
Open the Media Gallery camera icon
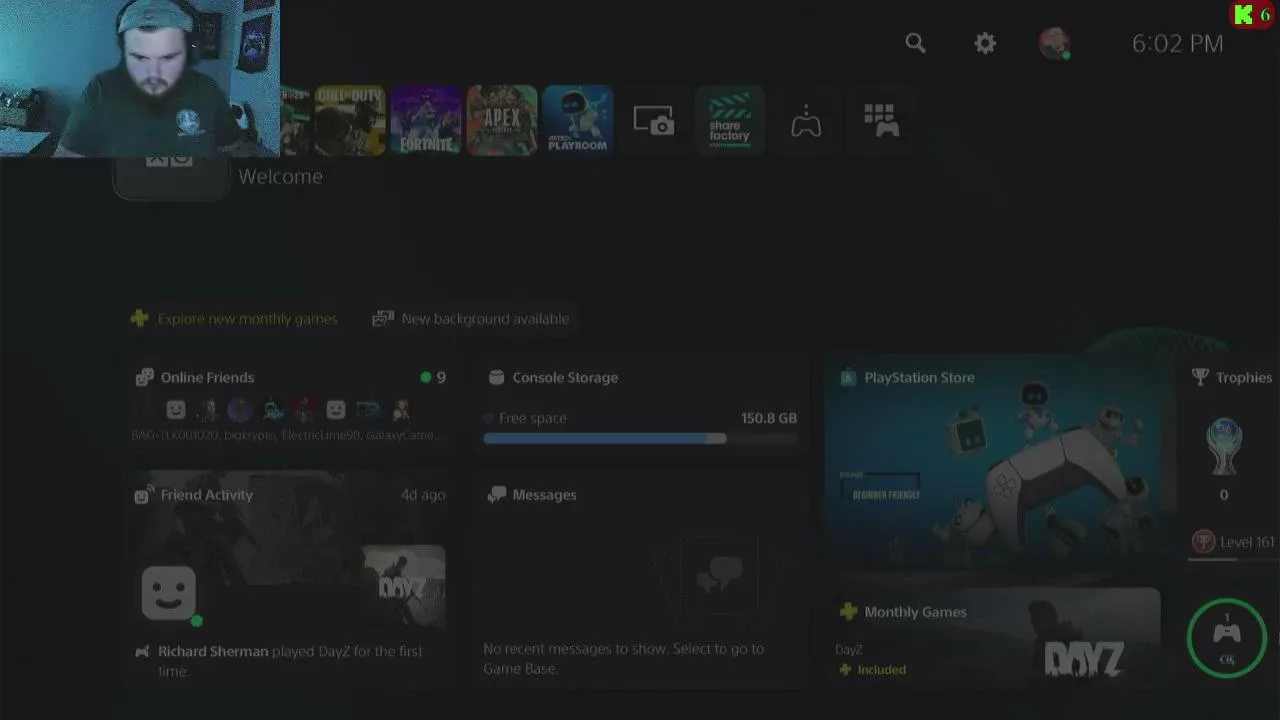coord(654,121)
